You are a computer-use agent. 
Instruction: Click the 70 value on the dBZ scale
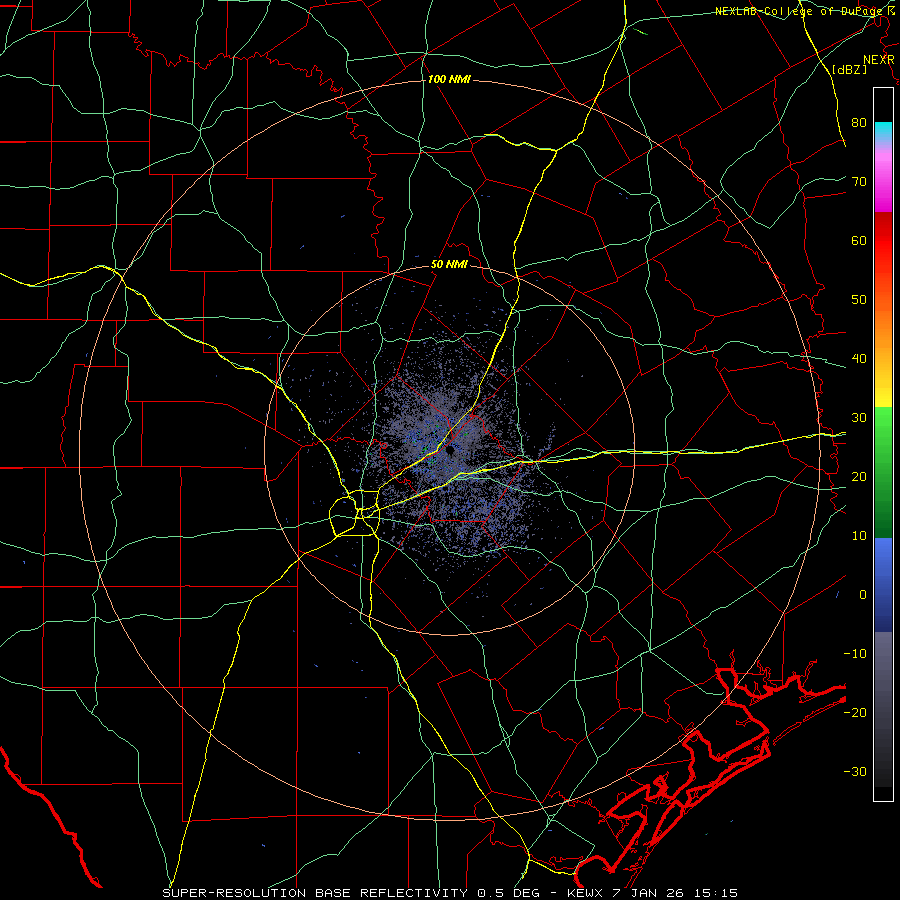(859, 181)
